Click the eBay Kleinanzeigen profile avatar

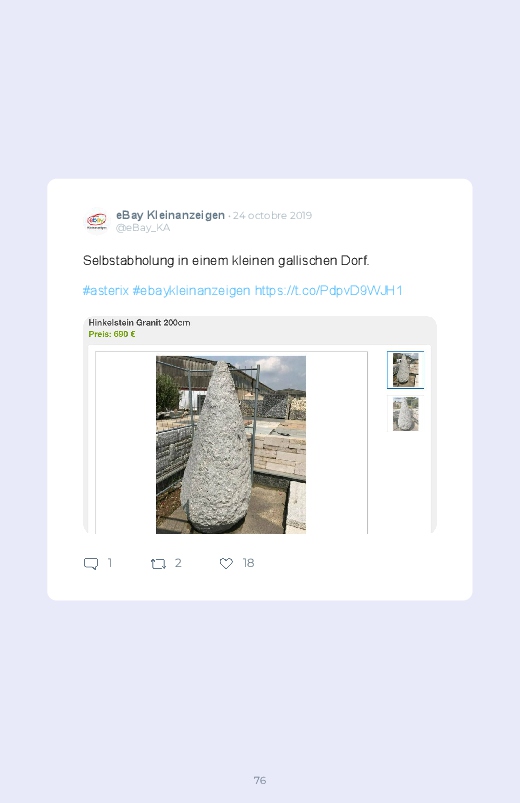(x=96, y=221)
